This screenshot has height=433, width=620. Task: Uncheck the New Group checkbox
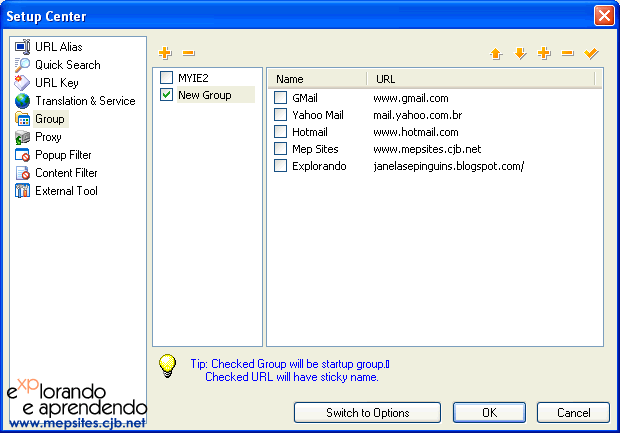166,95
